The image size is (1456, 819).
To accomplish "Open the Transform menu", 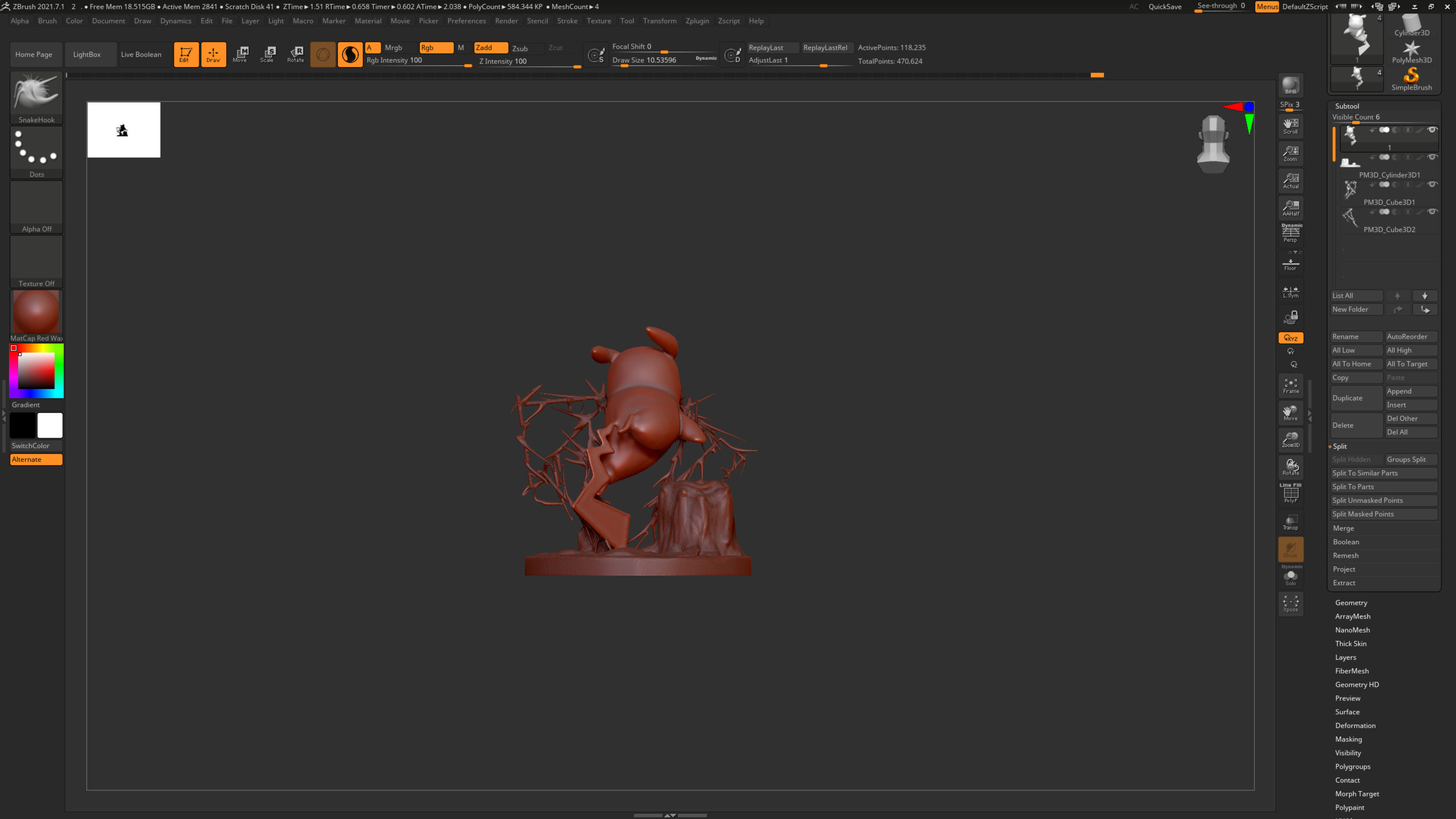I will tap(659, 21).
